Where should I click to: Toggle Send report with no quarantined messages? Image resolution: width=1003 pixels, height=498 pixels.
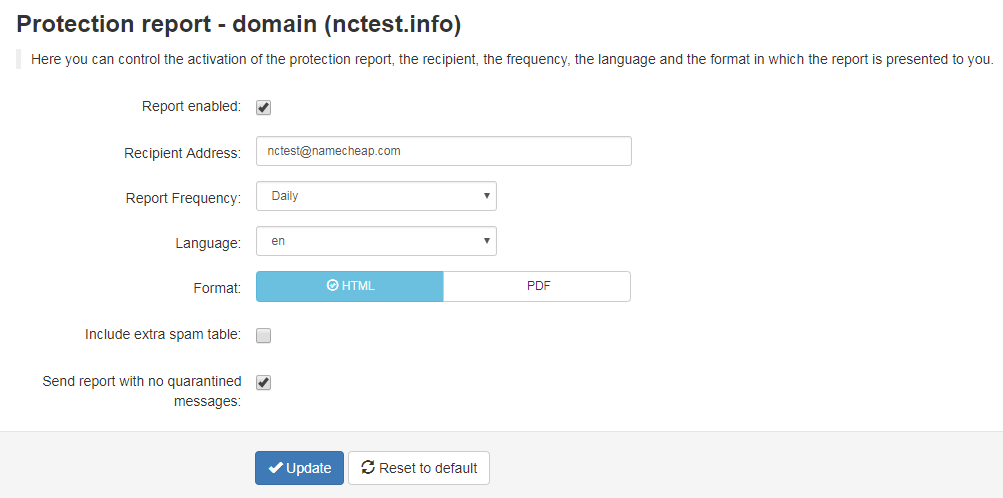coord(264,382)
